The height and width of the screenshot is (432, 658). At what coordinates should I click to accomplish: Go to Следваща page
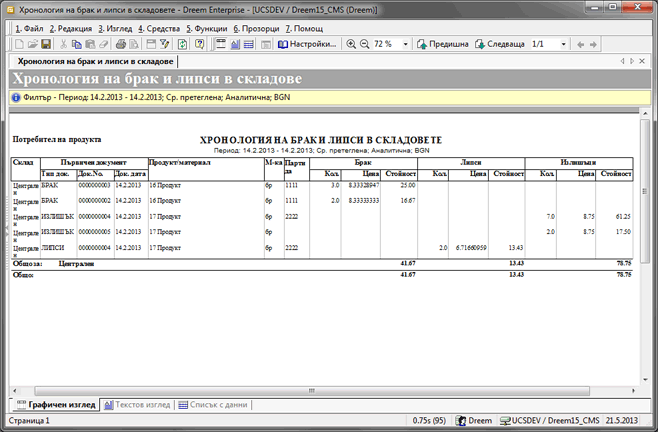click(x=500, y=44)
